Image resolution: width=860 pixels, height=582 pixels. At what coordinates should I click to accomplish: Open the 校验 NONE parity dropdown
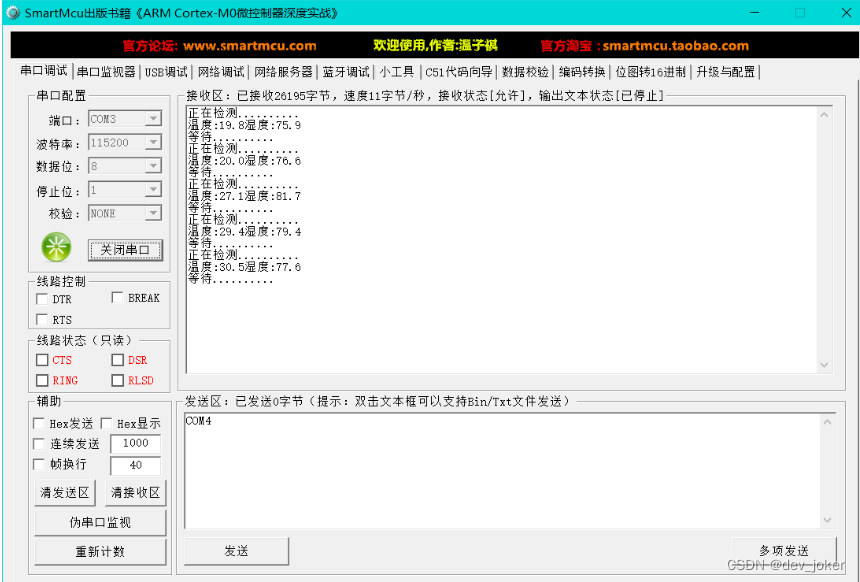click(153, 213)
